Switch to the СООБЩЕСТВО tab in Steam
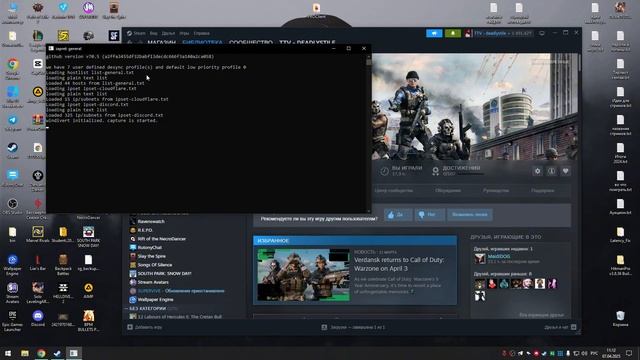This screenshot has width=640, height=360. [x=251, y=42]
